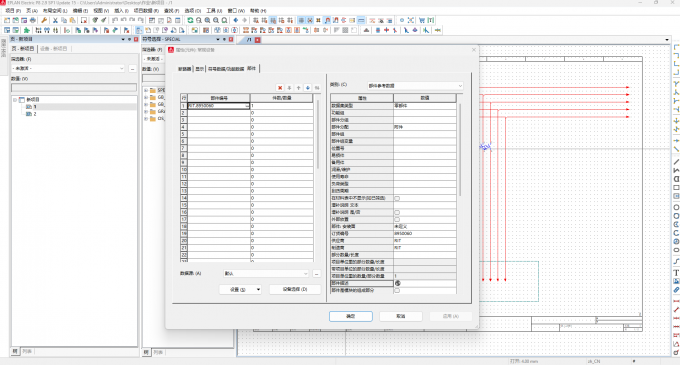This screenshot has width=680, height=365.
Task: Click the green puzzle piece icon
Action: pos(26,30)
